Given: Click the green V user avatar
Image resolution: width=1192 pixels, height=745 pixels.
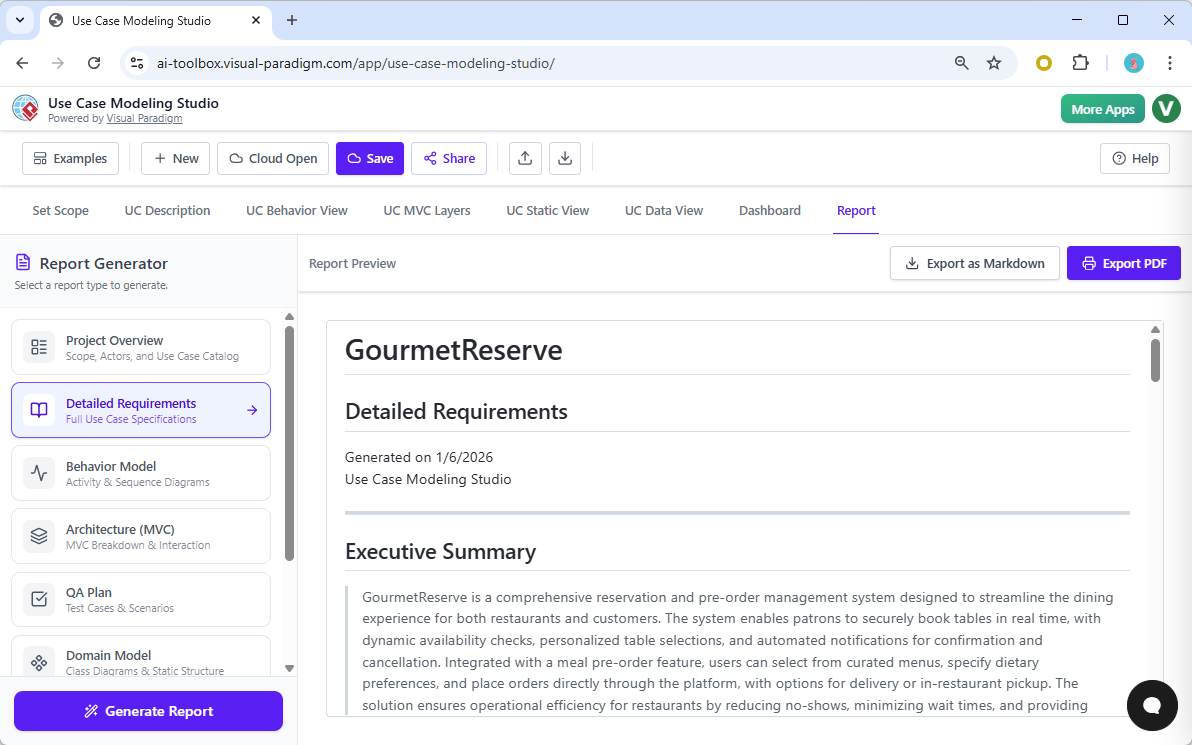Looking at the screenshot, I should point(1165,109).
